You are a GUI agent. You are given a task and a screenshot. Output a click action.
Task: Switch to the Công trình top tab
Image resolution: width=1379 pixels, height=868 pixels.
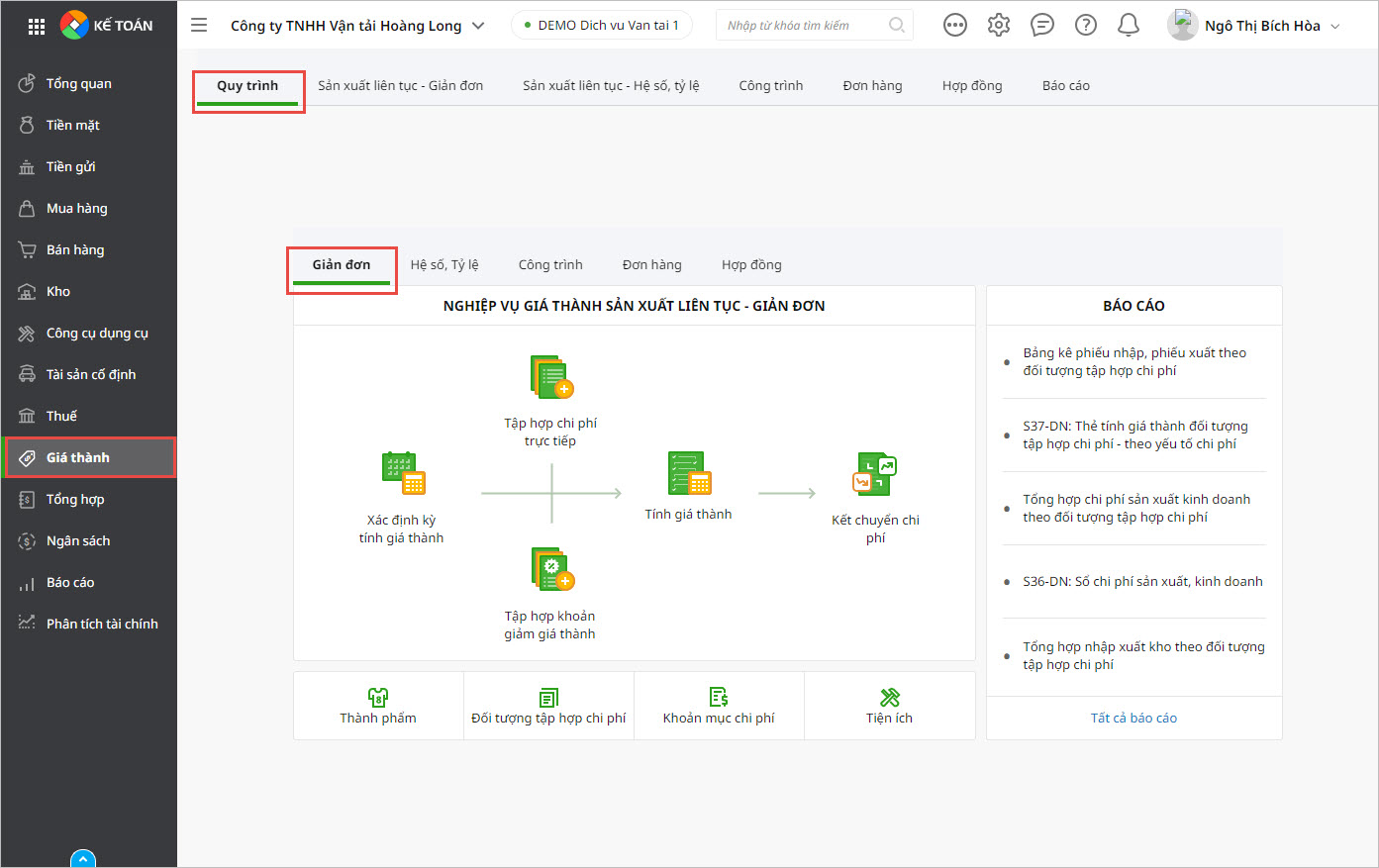[770, 86]
